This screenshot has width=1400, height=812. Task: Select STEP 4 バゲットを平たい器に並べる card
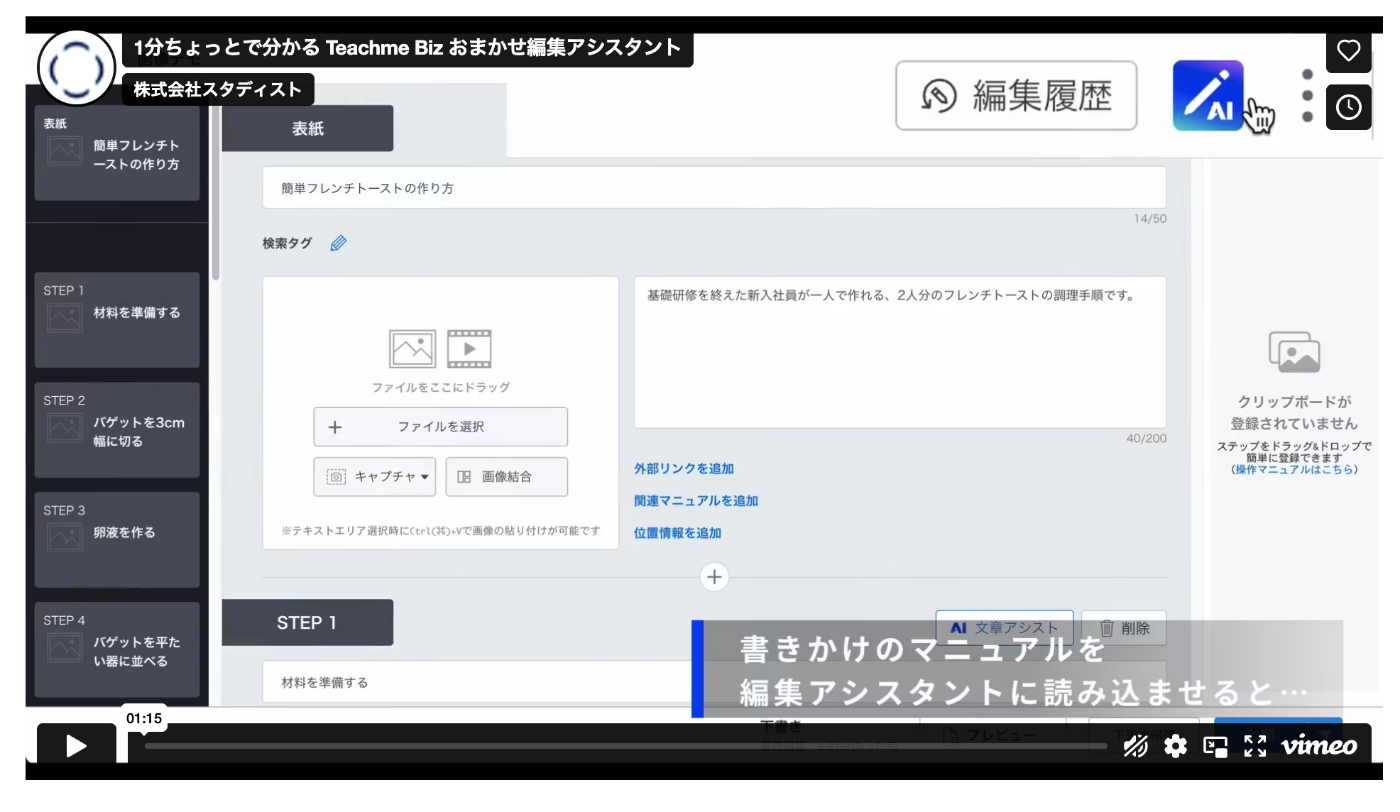[117, 649]
